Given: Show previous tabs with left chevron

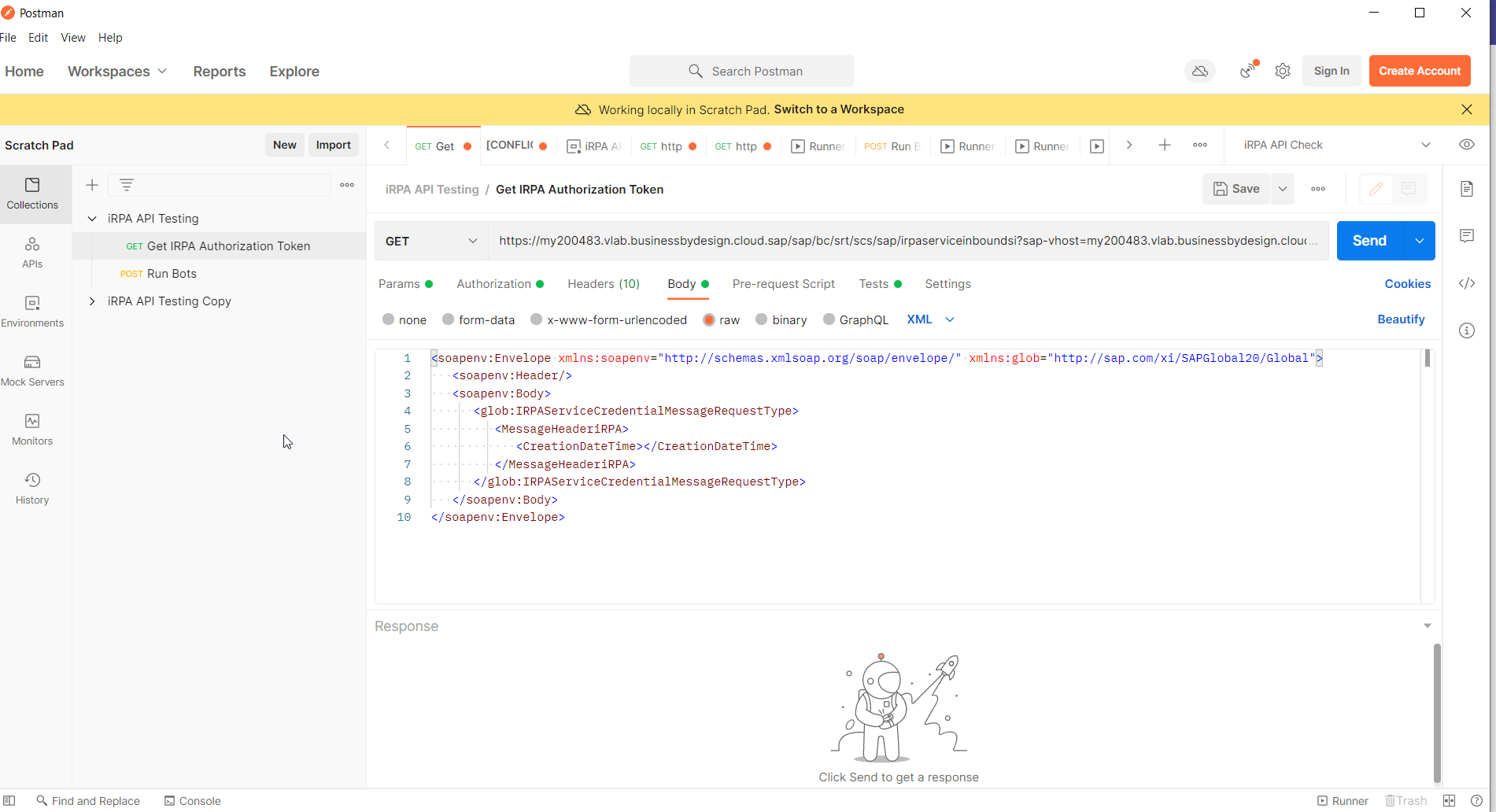Looking at the screenshot, I should tap(386, 145).
